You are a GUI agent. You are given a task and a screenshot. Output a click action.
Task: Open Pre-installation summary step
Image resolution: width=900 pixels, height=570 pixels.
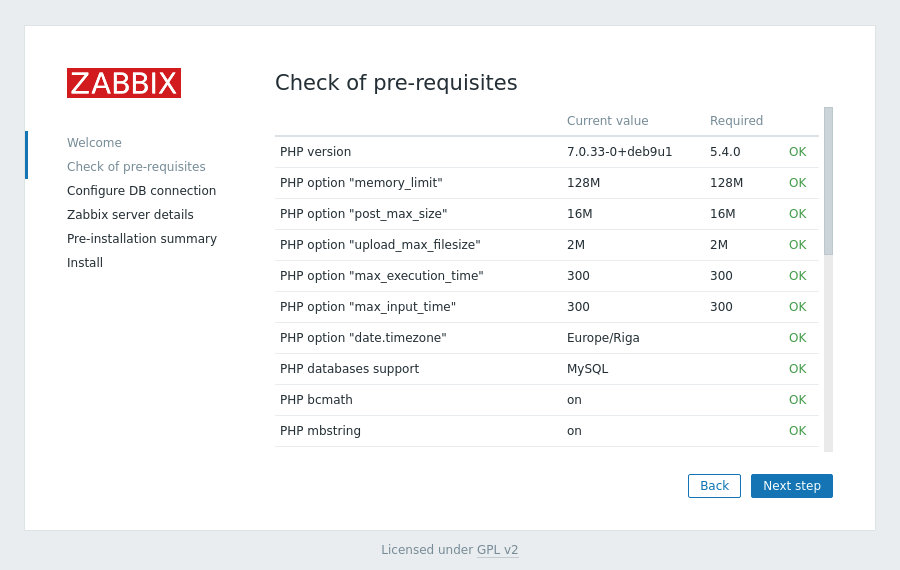point(142,239)
